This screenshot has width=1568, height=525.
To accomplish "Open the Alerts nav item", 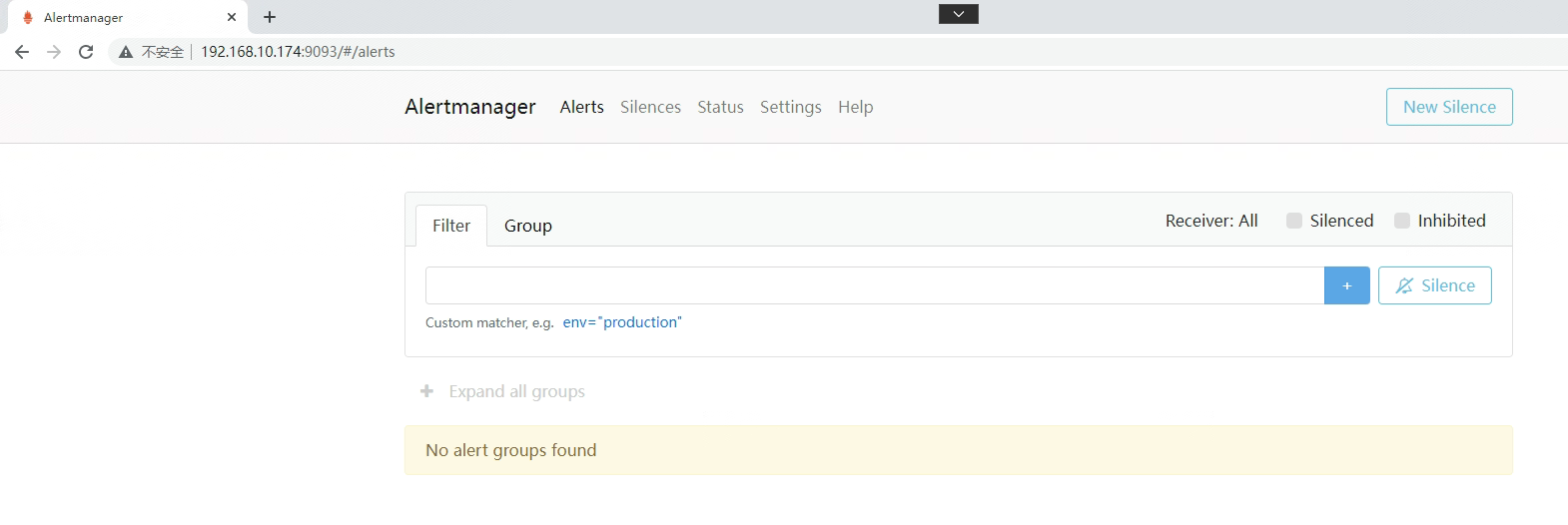I will tap(582, 107).
